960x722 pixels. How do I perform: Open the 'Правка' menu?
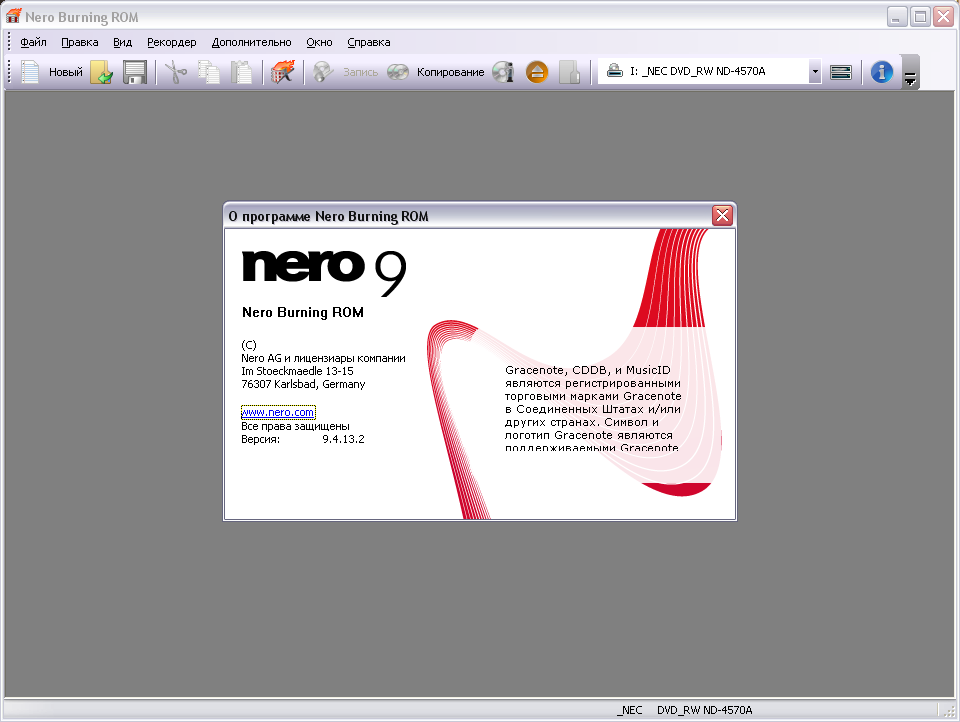click(80, 42)
